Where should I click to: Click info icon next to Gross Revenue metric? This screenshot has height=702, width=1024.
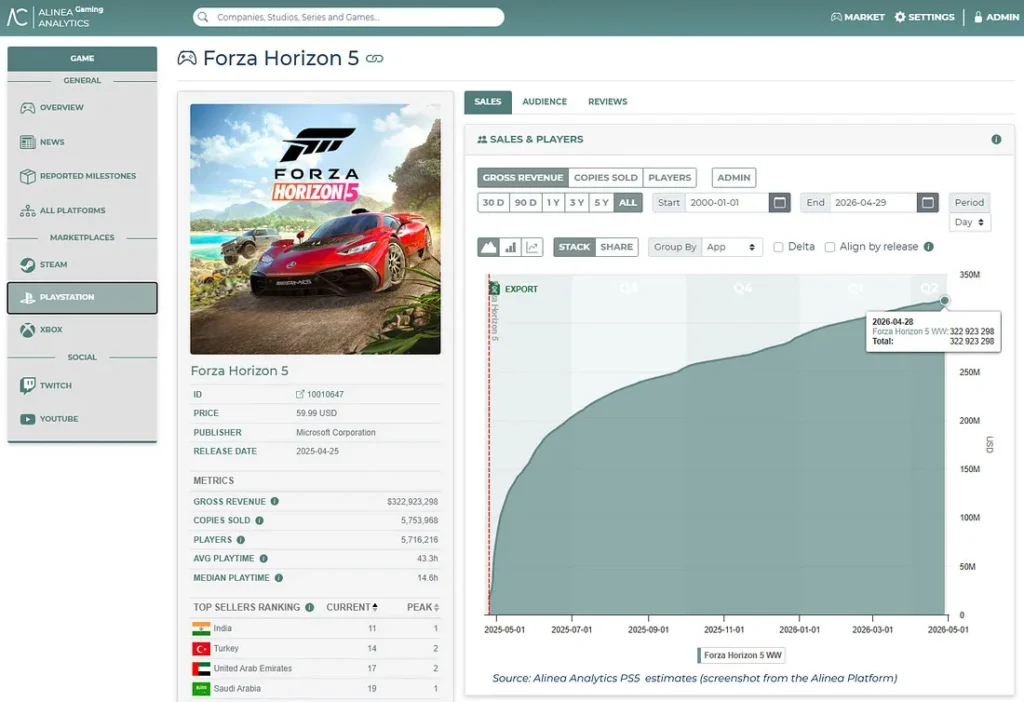274,501
